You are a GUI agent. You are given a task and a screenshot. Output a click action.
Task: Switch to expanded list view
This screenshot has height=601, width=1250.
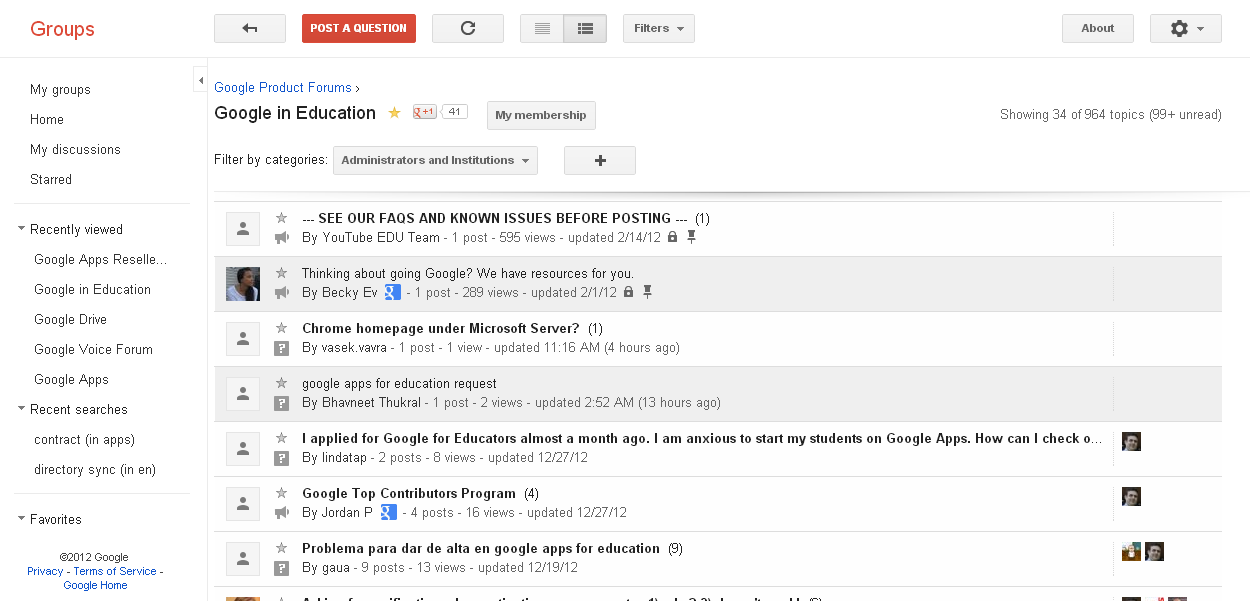coord(585,28)
